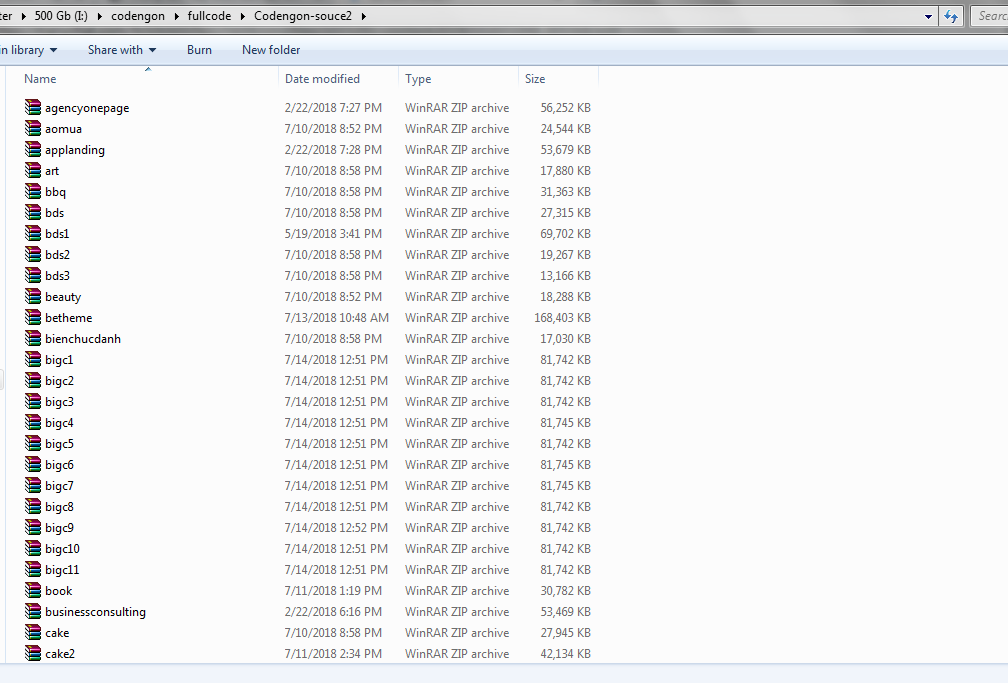Navigate to fullcode in breadcrumb path
This screenshot has height=683, width=1008.
pos(209,15)
